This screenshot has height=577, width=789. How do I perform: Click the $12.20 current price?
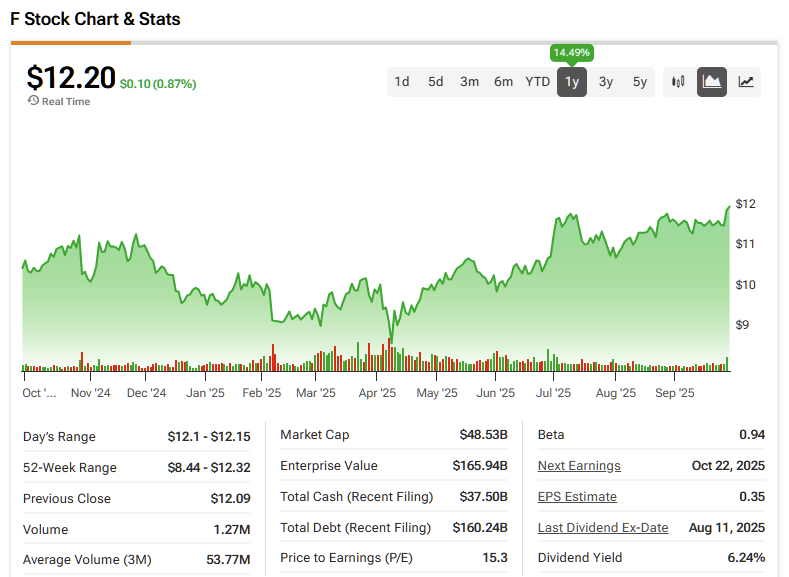pos(71,78)
